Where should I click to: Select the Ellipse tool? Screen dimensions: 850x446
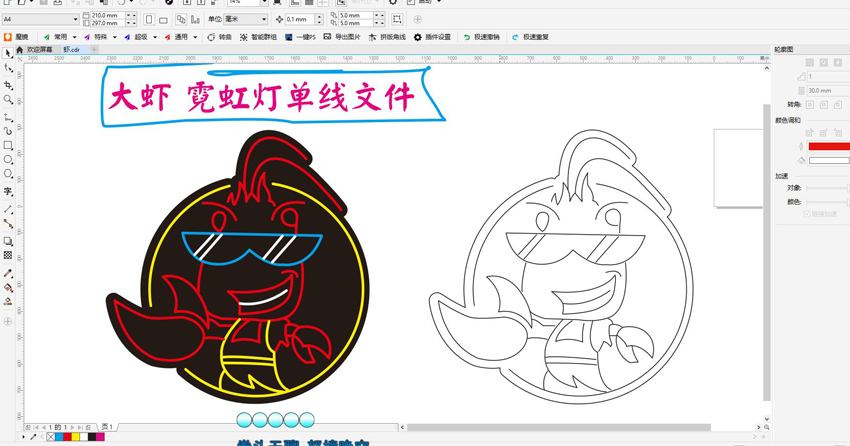8,160
